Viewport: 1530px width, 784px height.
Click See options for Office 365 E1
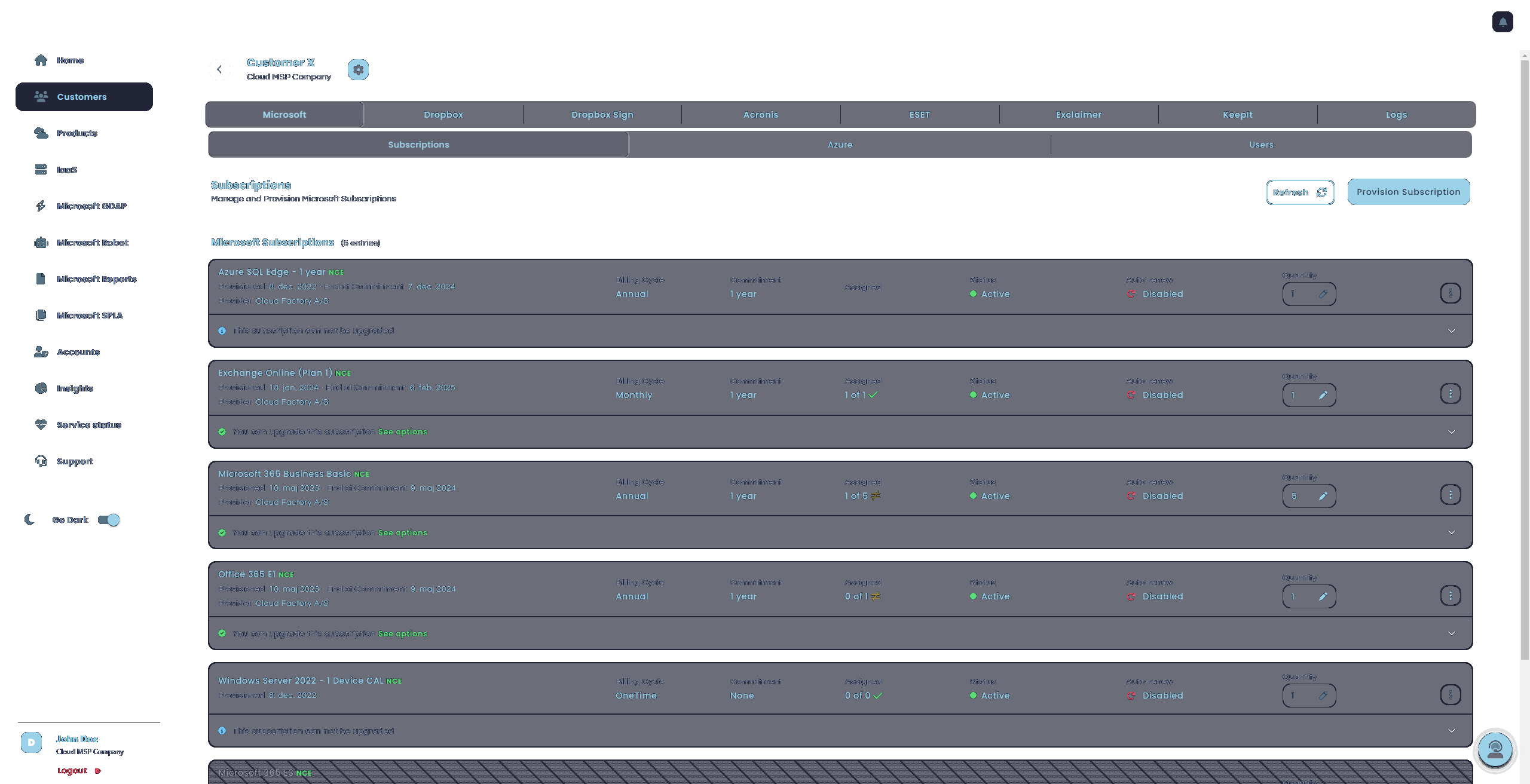click(x=403, y=634)
